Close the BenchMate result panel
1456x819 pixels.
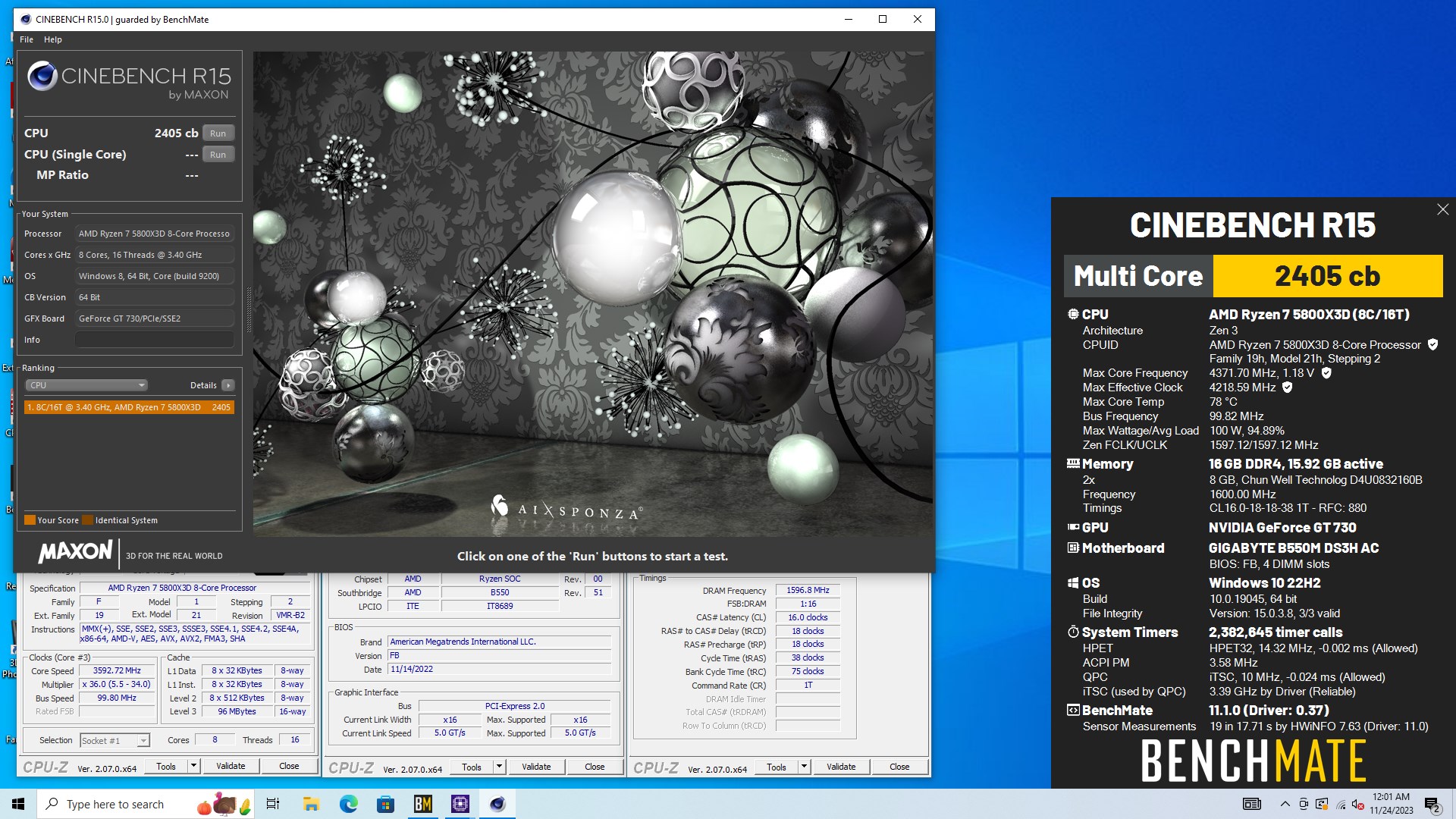pos(1442,209)
